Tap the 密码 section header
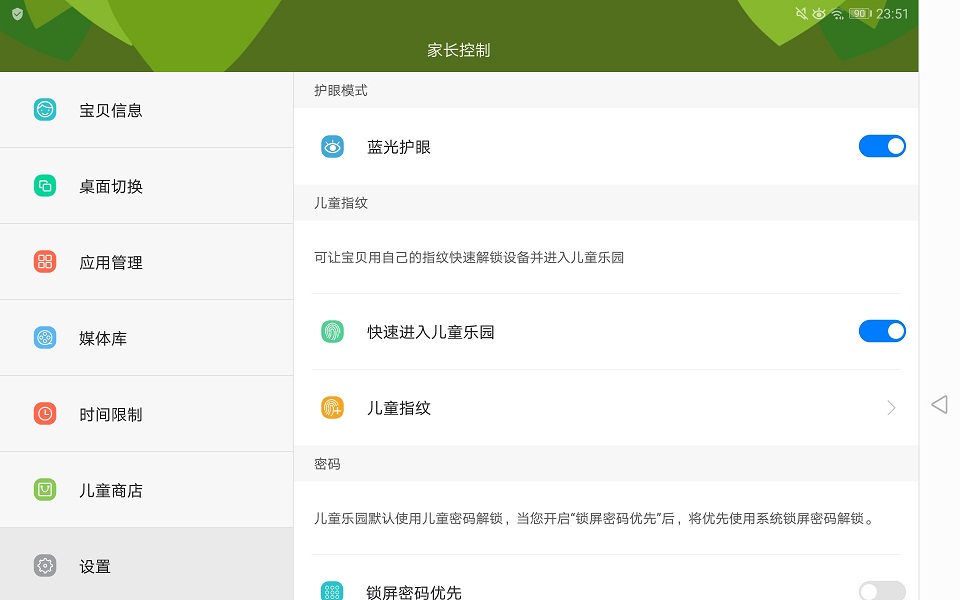The image size is (960, 600). tap(327, 464)
